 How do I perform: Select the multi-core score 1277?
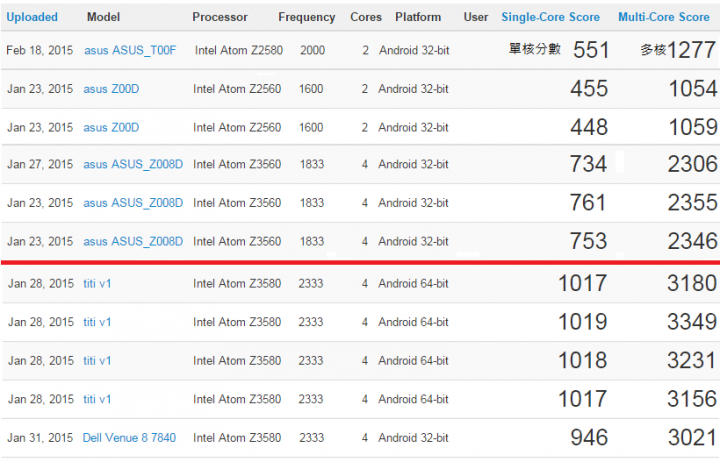tap(691, 50)
